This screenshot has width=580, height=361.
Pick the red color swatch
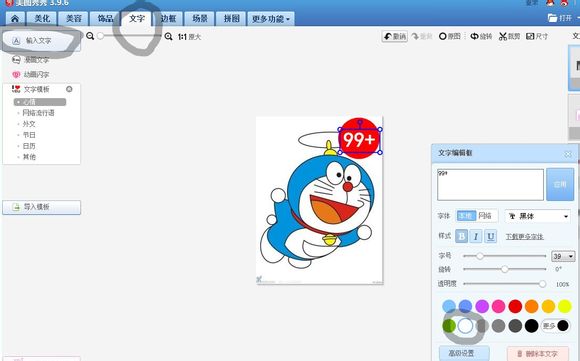pyautogui.click(x=515, y=306)
